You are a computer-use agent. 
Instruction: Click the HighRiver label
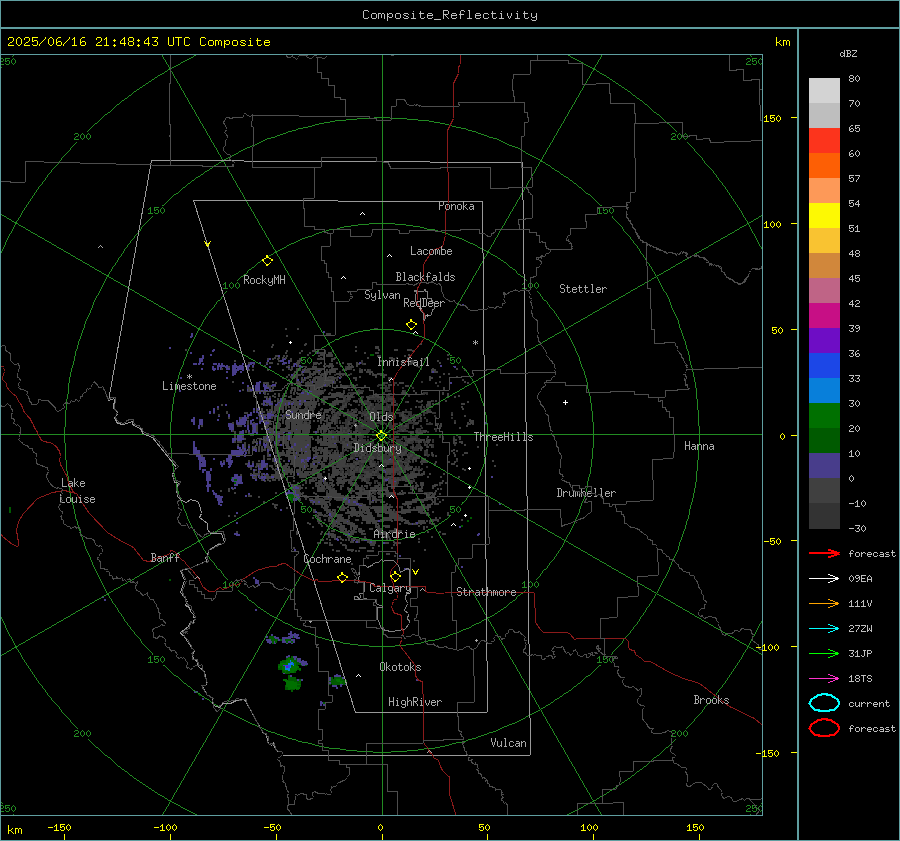[x=415, y=702]
